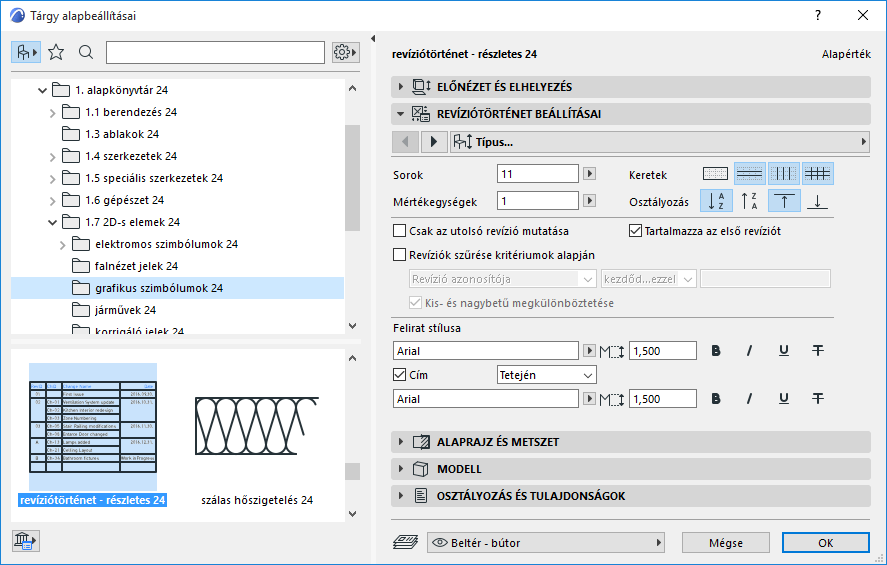Open the 'Típus...' page selector menu
The height and width of the screenshot is (565, 887).
click(658, 142)
